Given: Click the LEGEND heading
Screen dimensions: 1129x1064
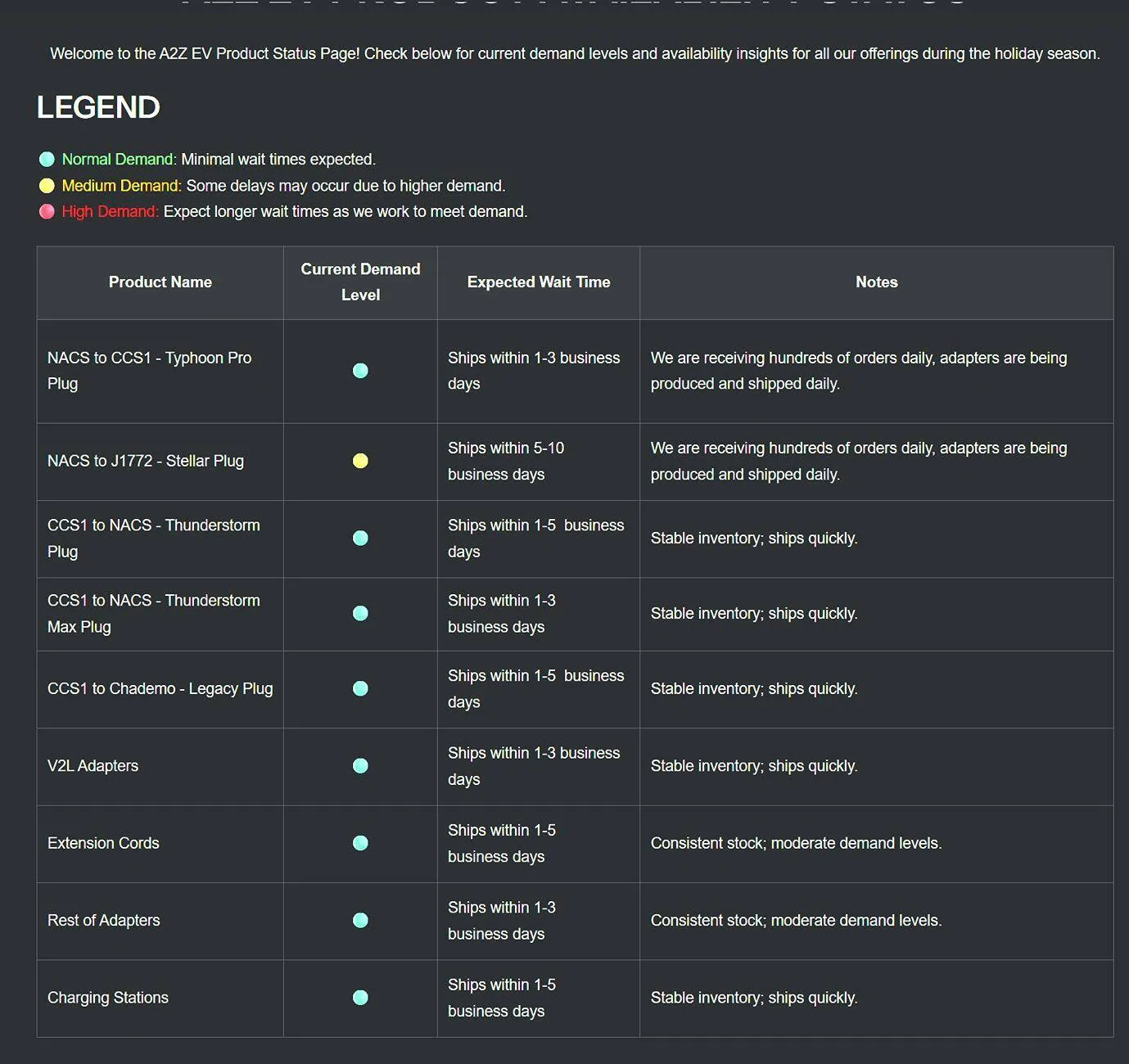Looking at the screenshot, I should 98,107.
